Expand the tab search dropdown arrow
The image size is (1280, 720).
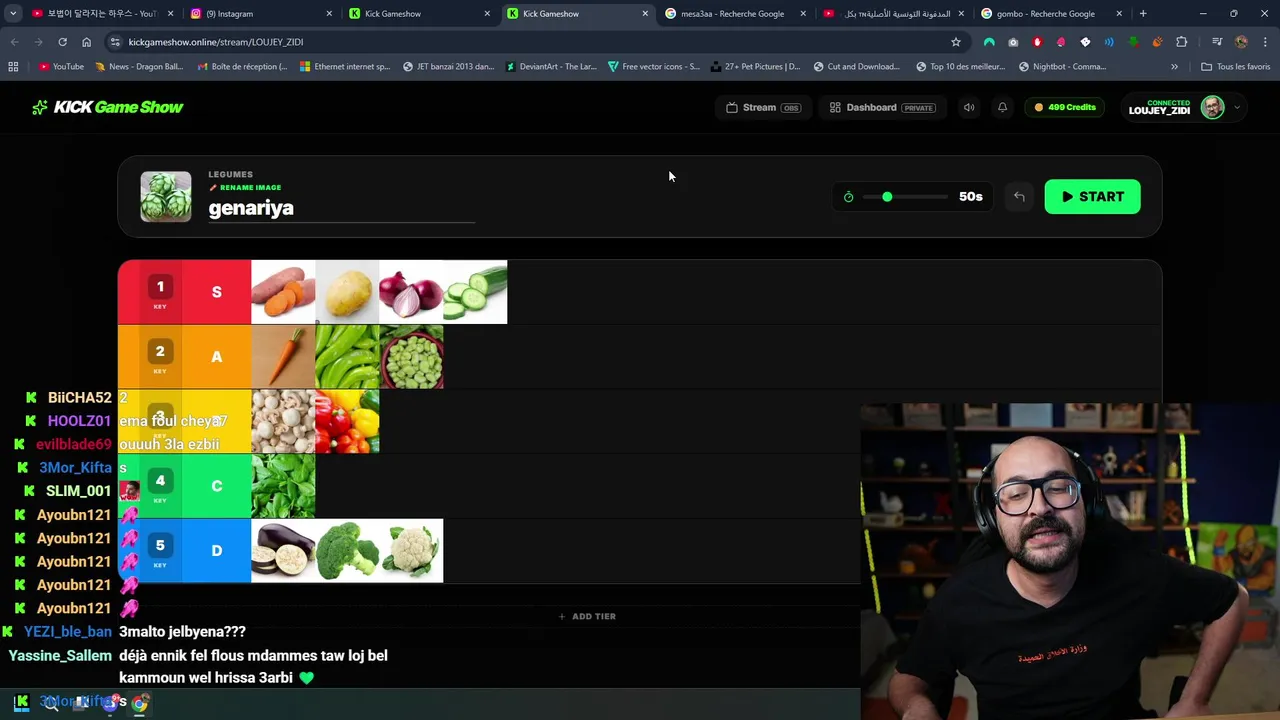coord(13,14)
